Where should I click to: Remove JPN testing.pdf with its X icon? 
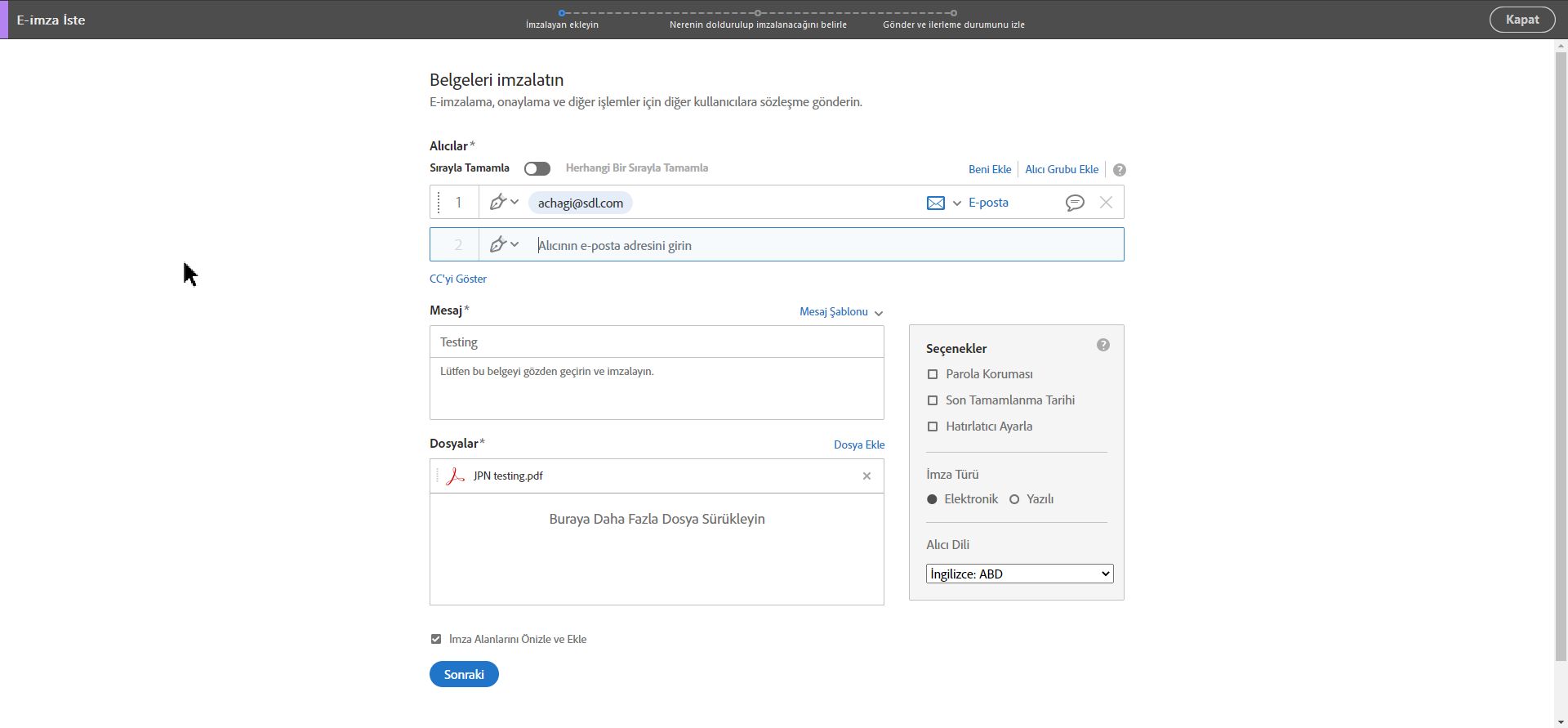[x=867, y=476]
